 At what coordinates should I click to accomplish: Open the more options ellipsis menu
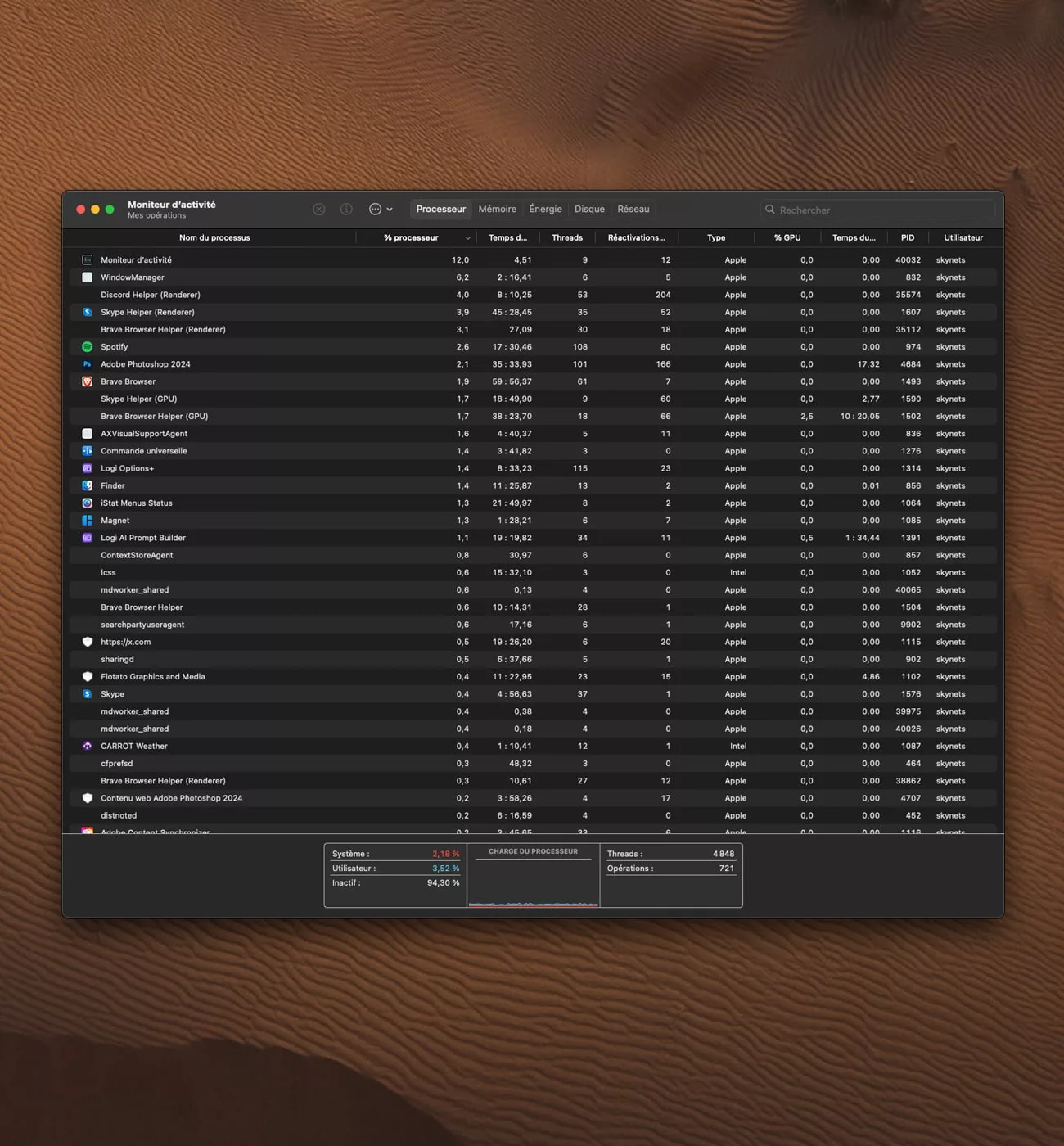(x=381, y=210)
